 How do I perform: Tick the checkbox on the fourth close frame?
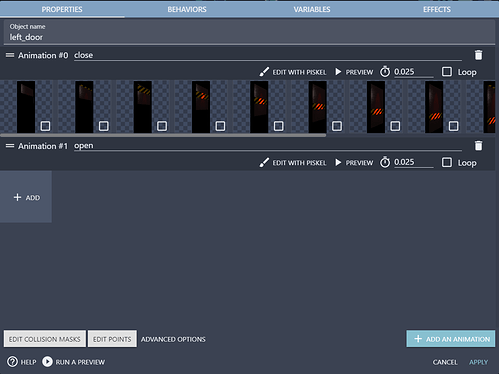[220, 126]
